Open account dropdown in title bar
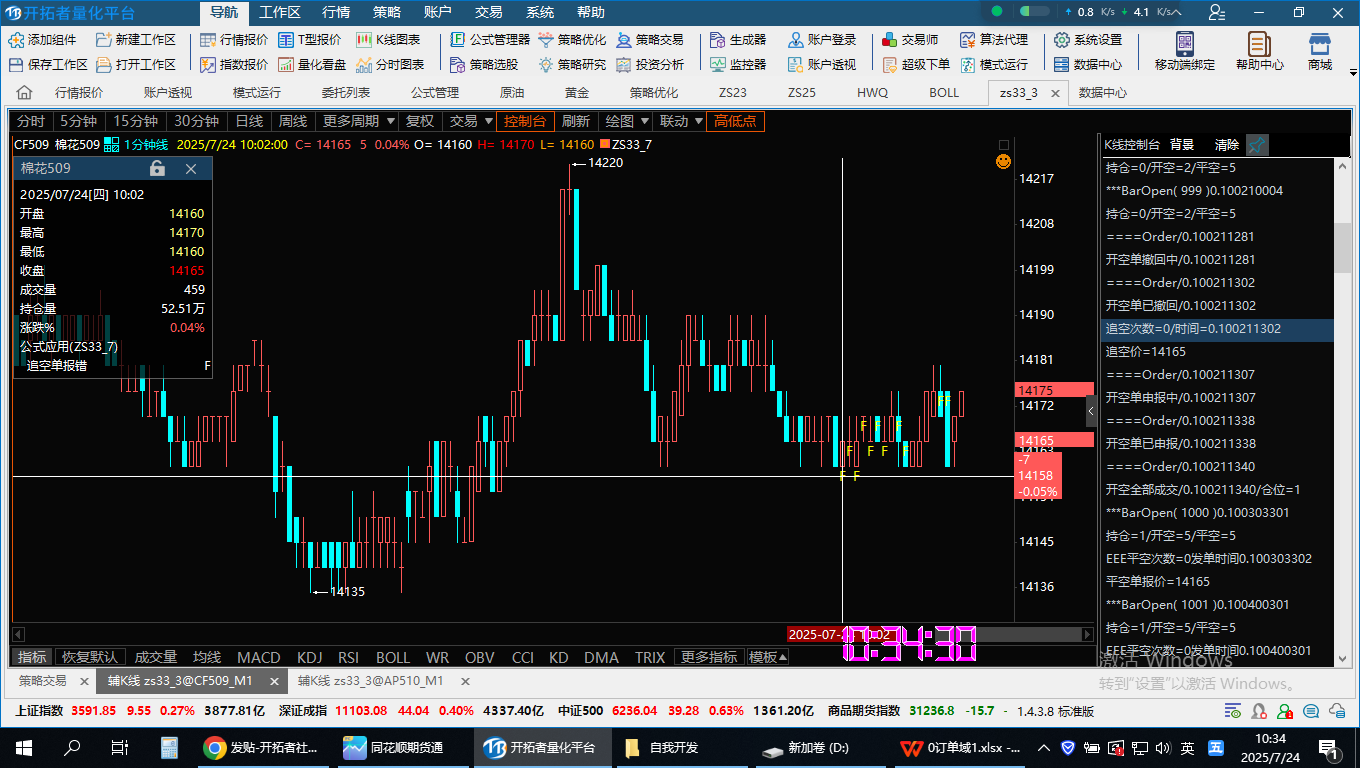 [1216, 12]
